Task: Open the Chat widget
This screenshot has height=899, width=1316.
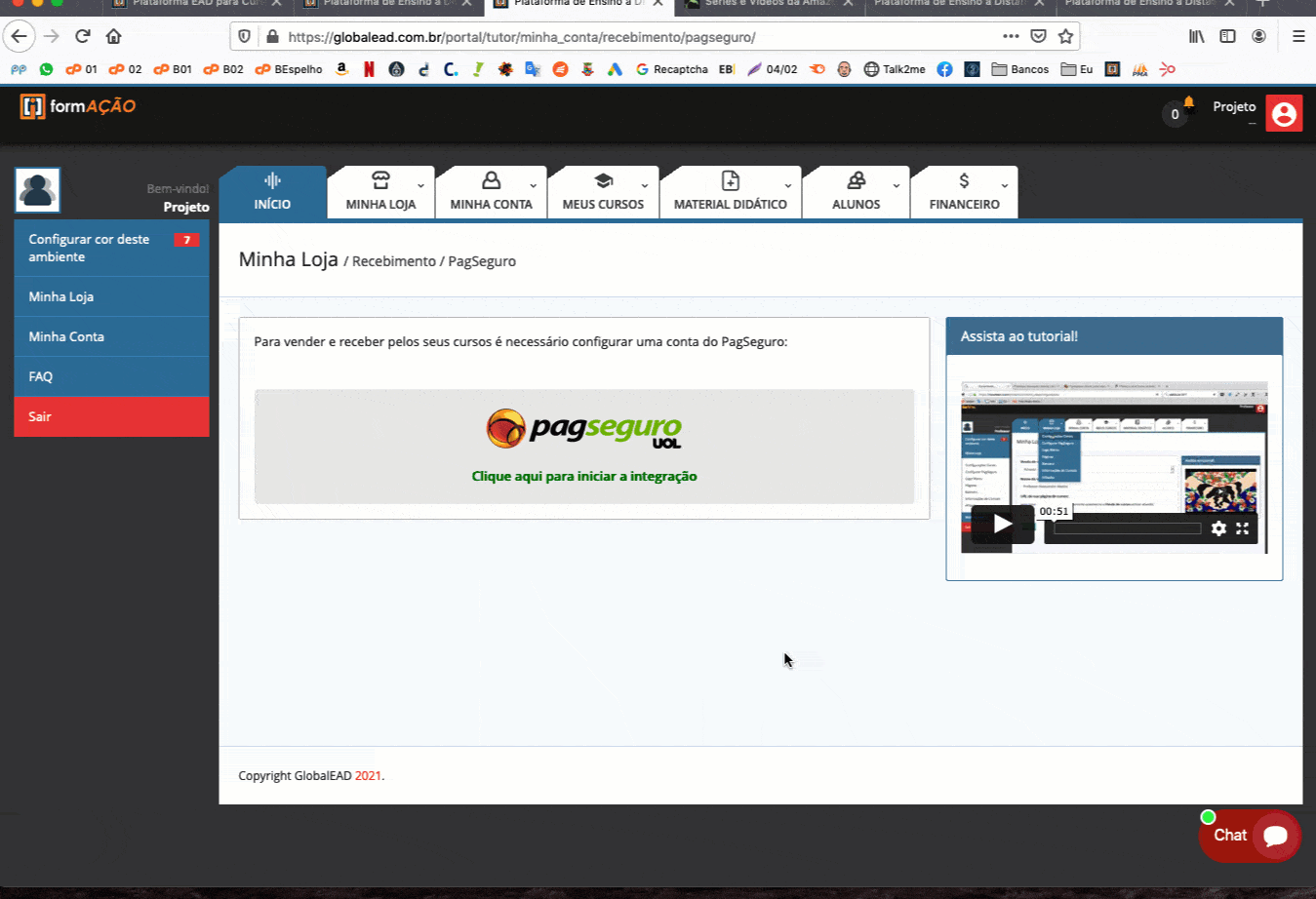Action: click(x=1250, y=836)
